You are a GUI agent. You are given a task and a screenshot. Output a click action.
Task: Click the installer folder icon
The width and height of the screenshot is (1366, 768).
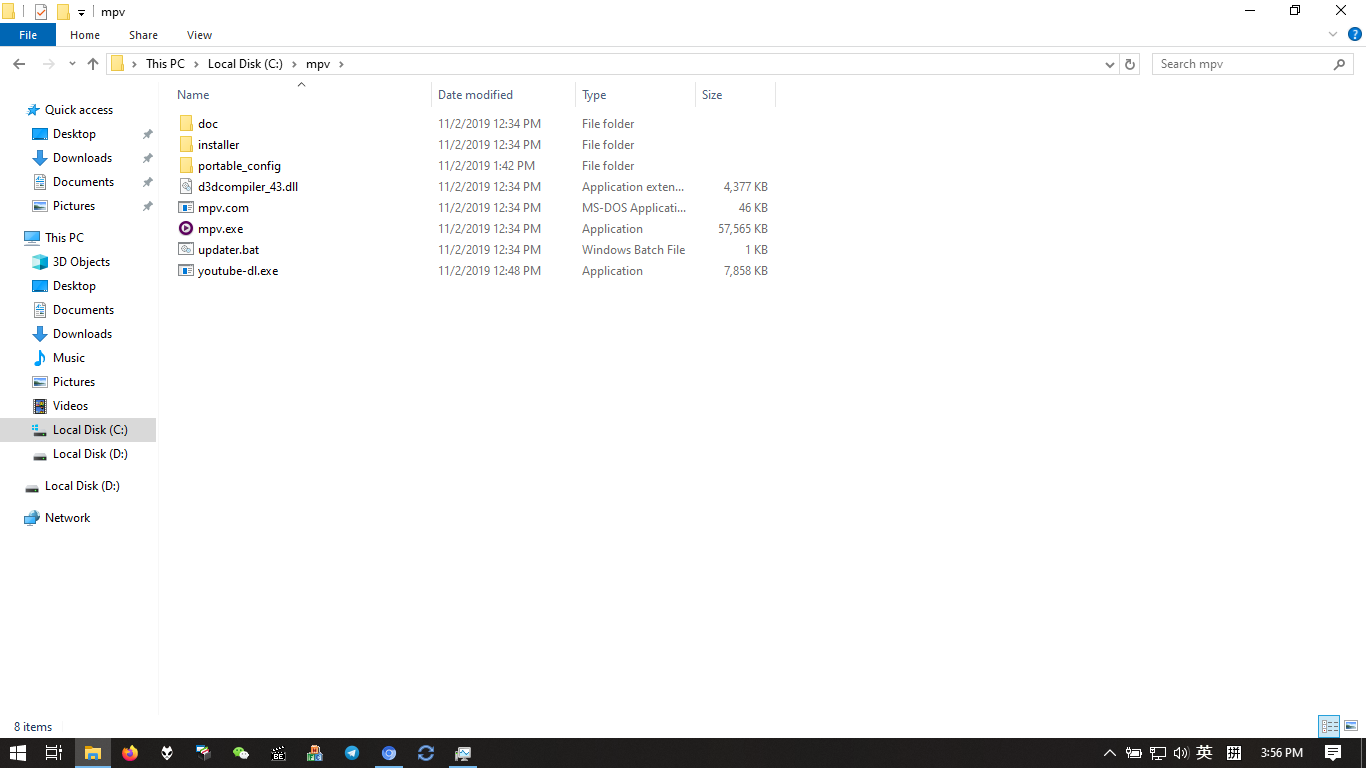(x=186, y=145)
